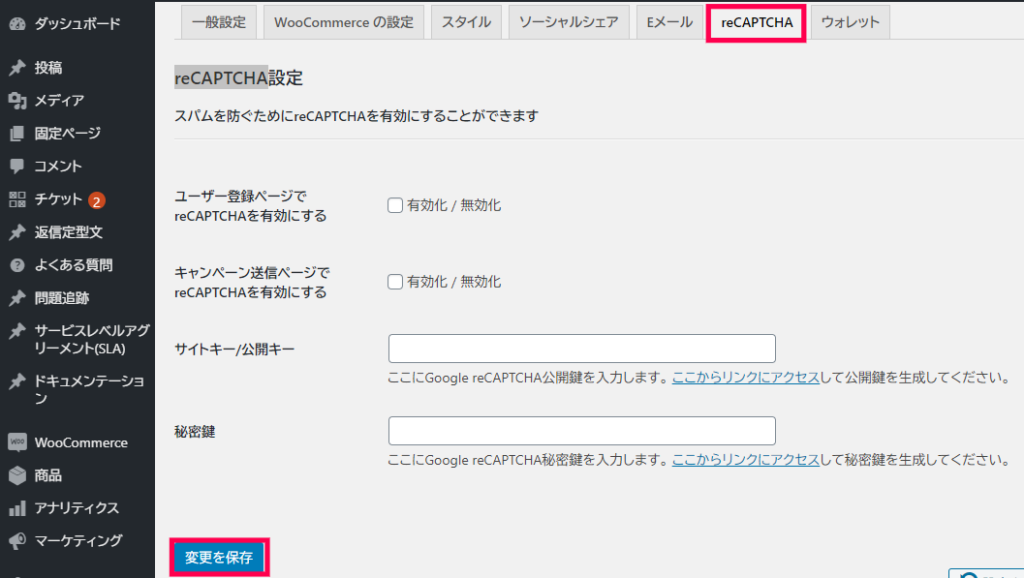The height and width of the screenshot is (578, 1024).
Task: Click the ticket count badge showing 2
Action: pyautogui.click(x=97, y=201)
